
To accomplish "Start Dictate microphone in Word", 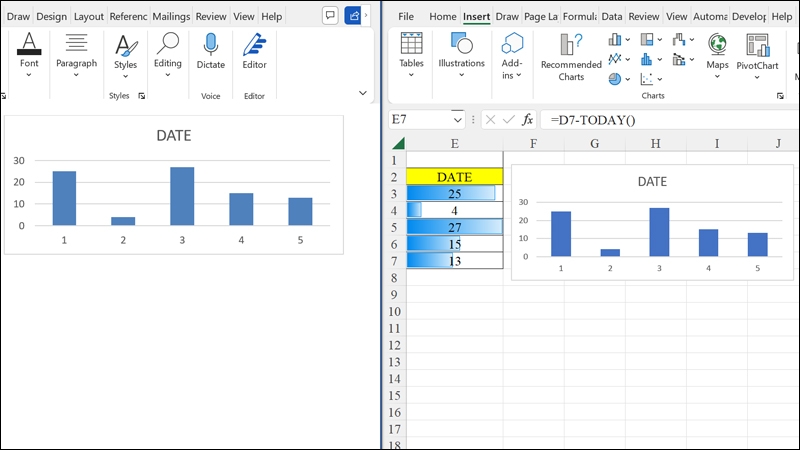I will 210,51.
